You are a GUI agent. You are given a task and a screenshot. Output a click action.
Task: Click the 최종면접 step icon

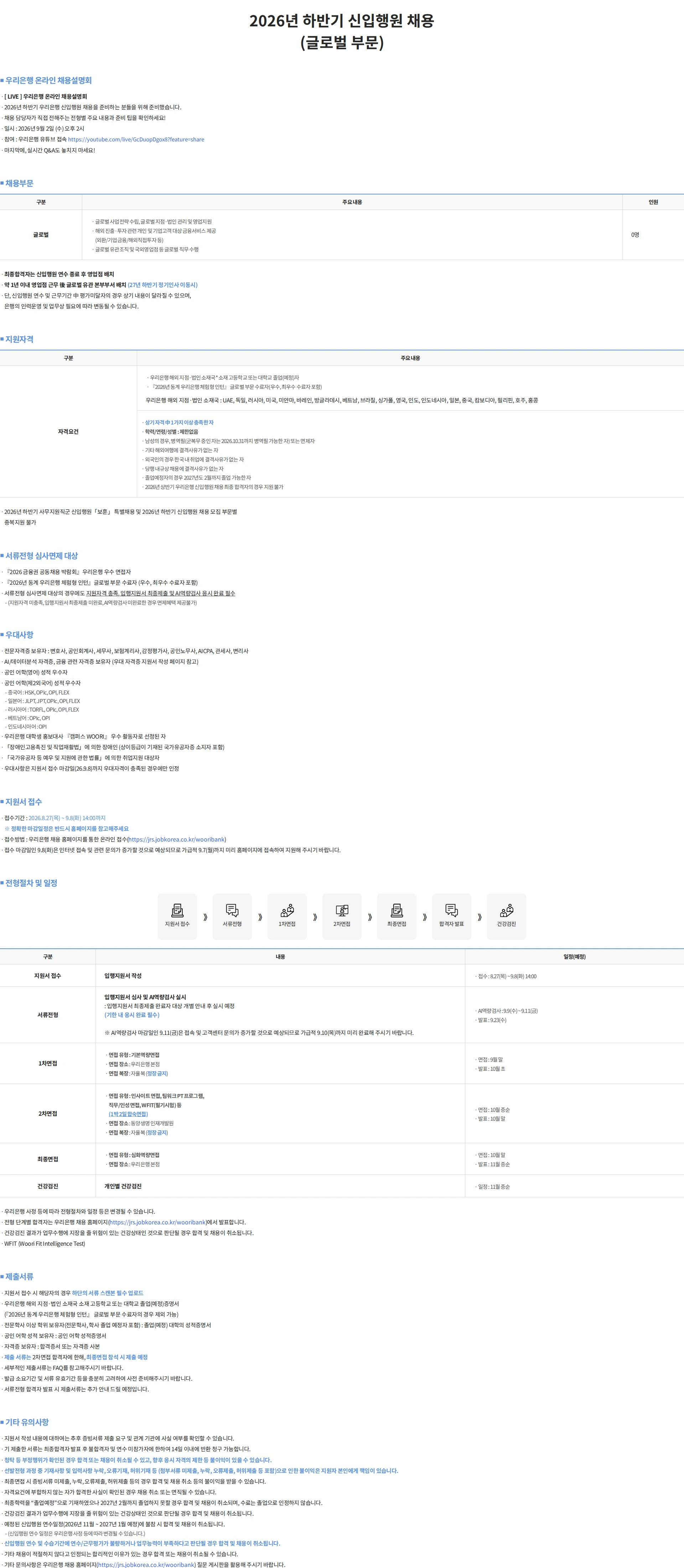pyautogui.click(x=397, y=916)
